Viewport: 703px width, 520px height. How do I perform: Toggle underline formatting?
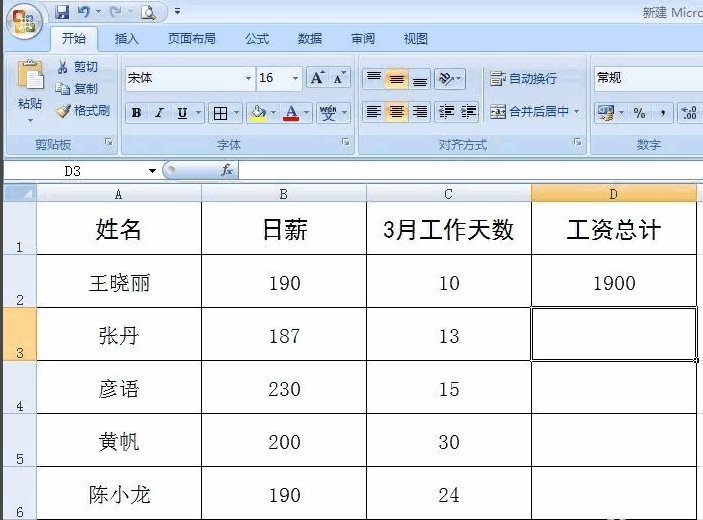coord(182,113)
